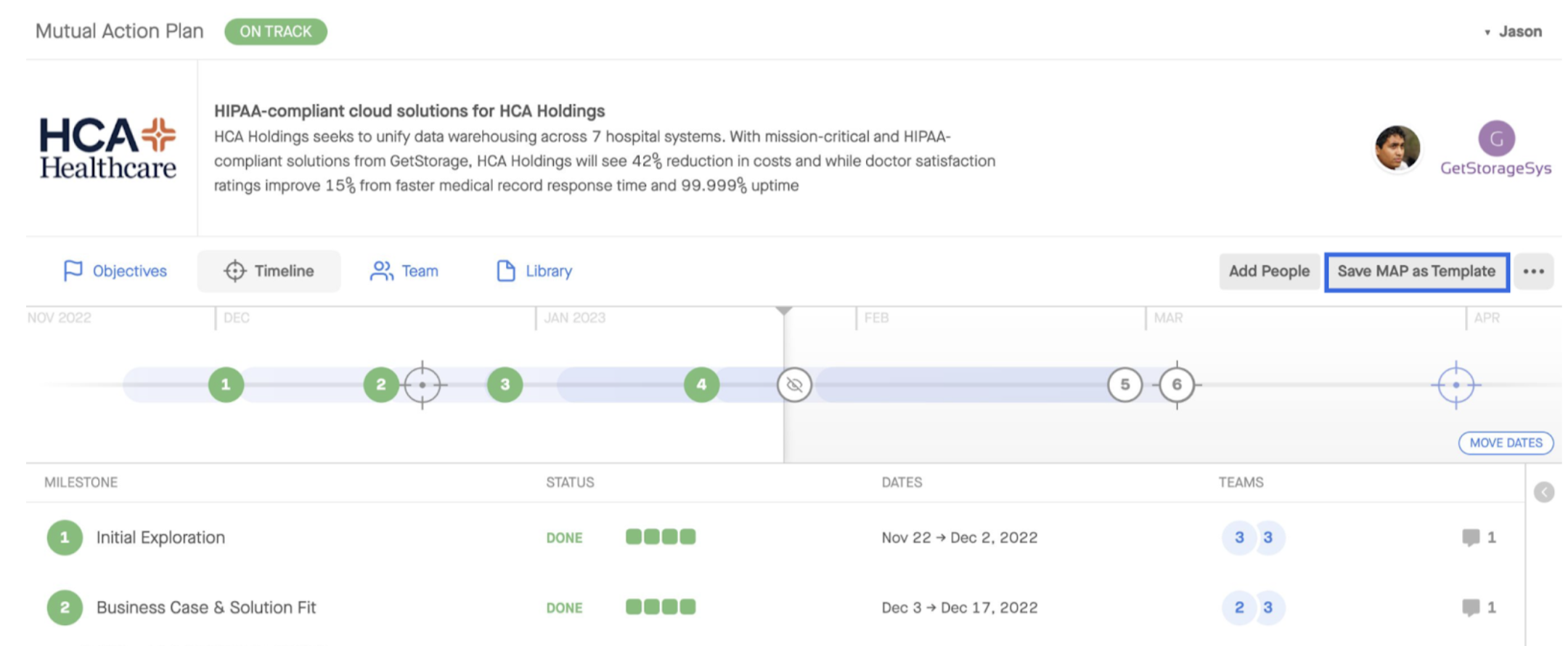Image resolution: width=1568 pixels, height=646 pixels.
Task: Select milestone 1 marker on timeline
Action: (x=226, y=385)
